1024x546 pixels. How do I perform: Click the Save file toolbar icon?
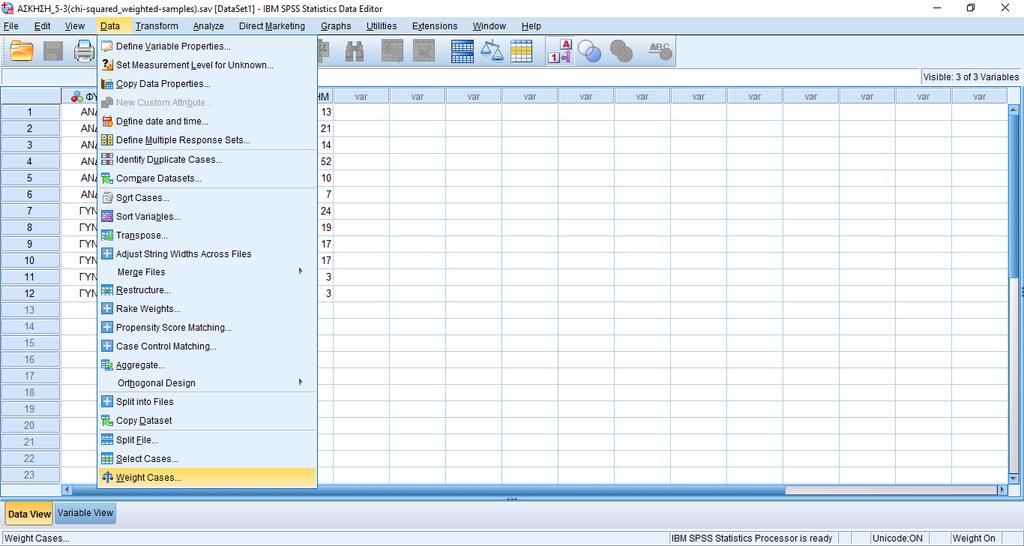53,51
